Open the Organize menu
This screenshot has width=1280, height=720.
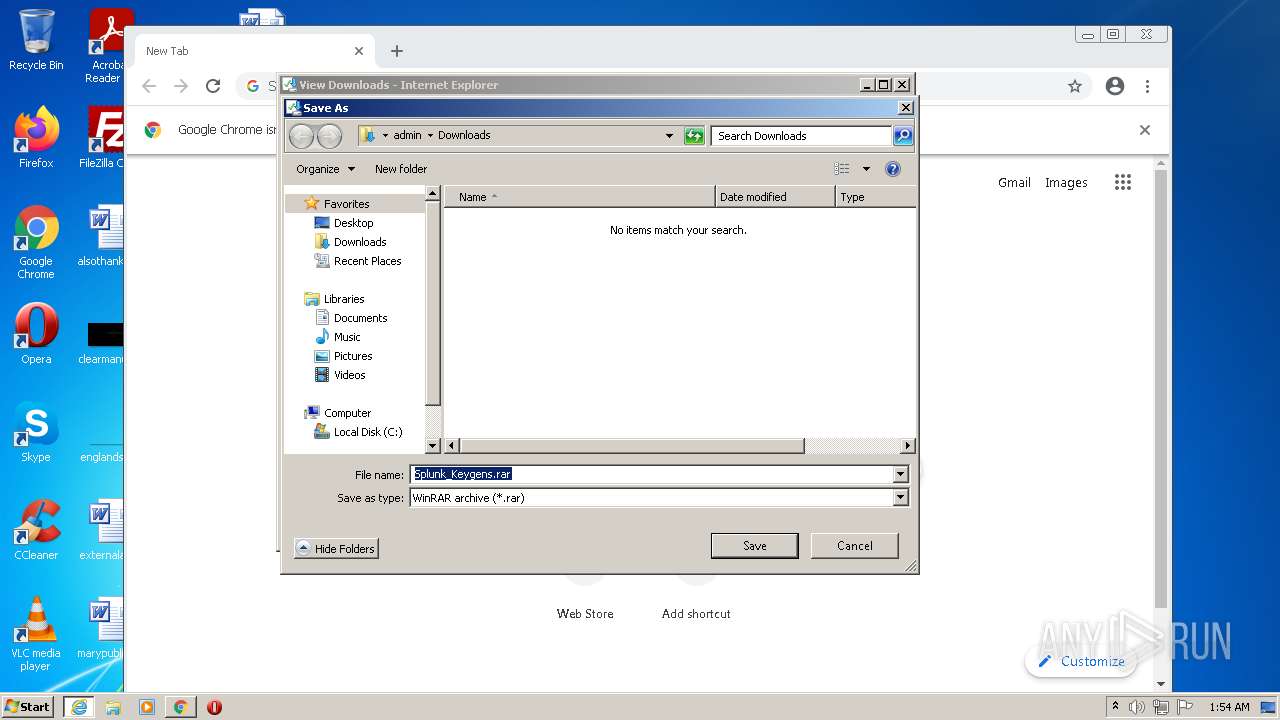[x=325, y=169]
